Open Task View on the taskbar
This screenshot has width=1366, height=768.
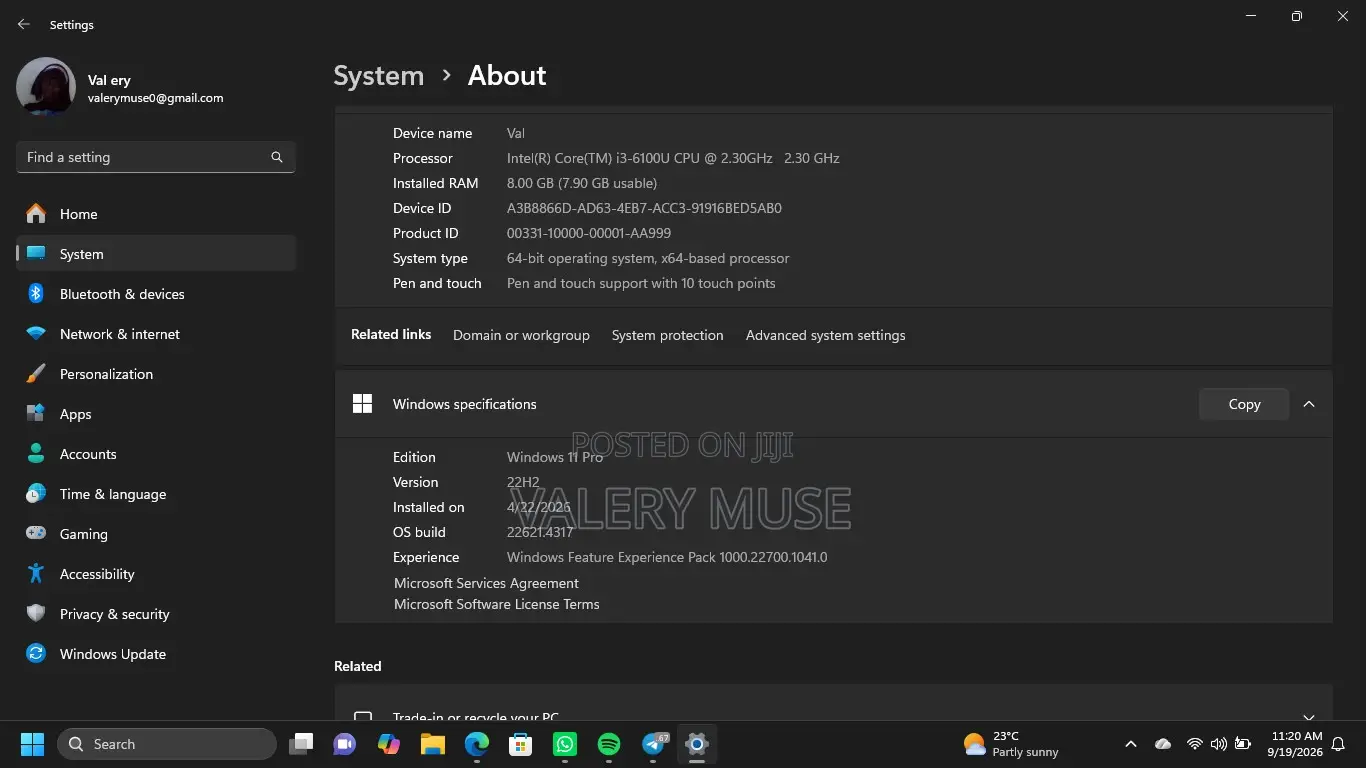[x=301, y=744]
